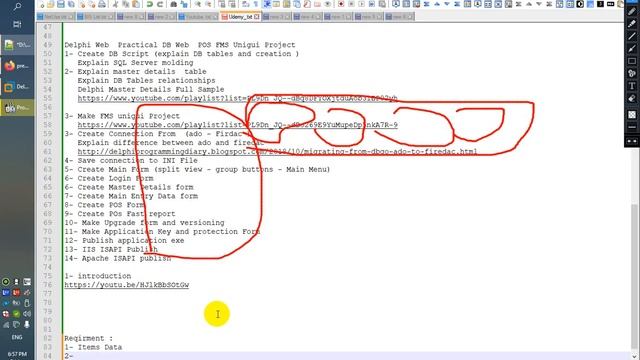Image resolution: width=640 pixels, height=360 pixels.
Task: Select the eraser tool in annotation toolbar
Action: click(631, 99)
